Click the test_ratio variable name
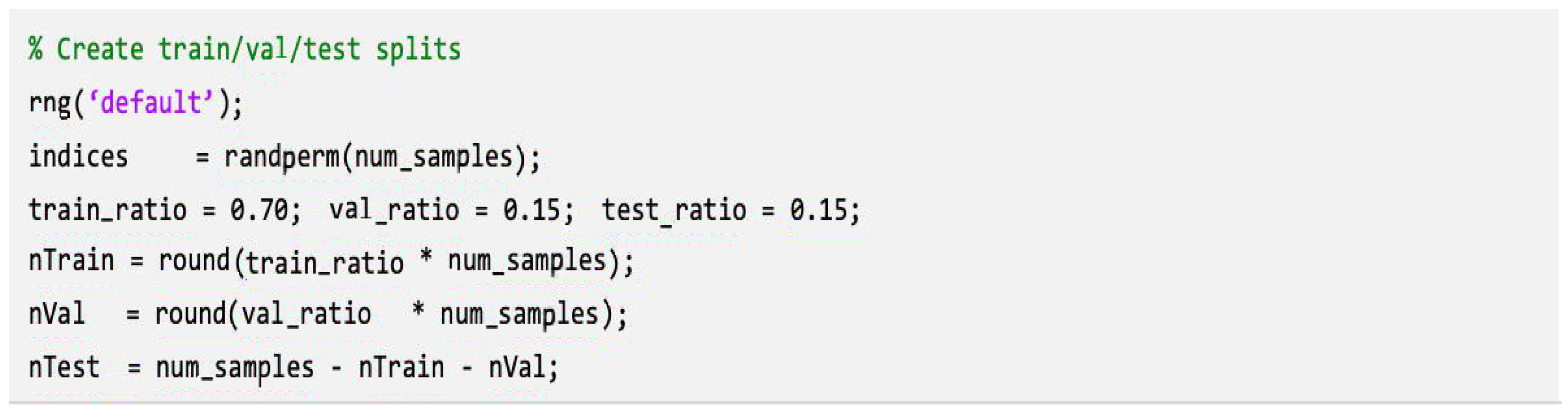 (x=674, y=210)
